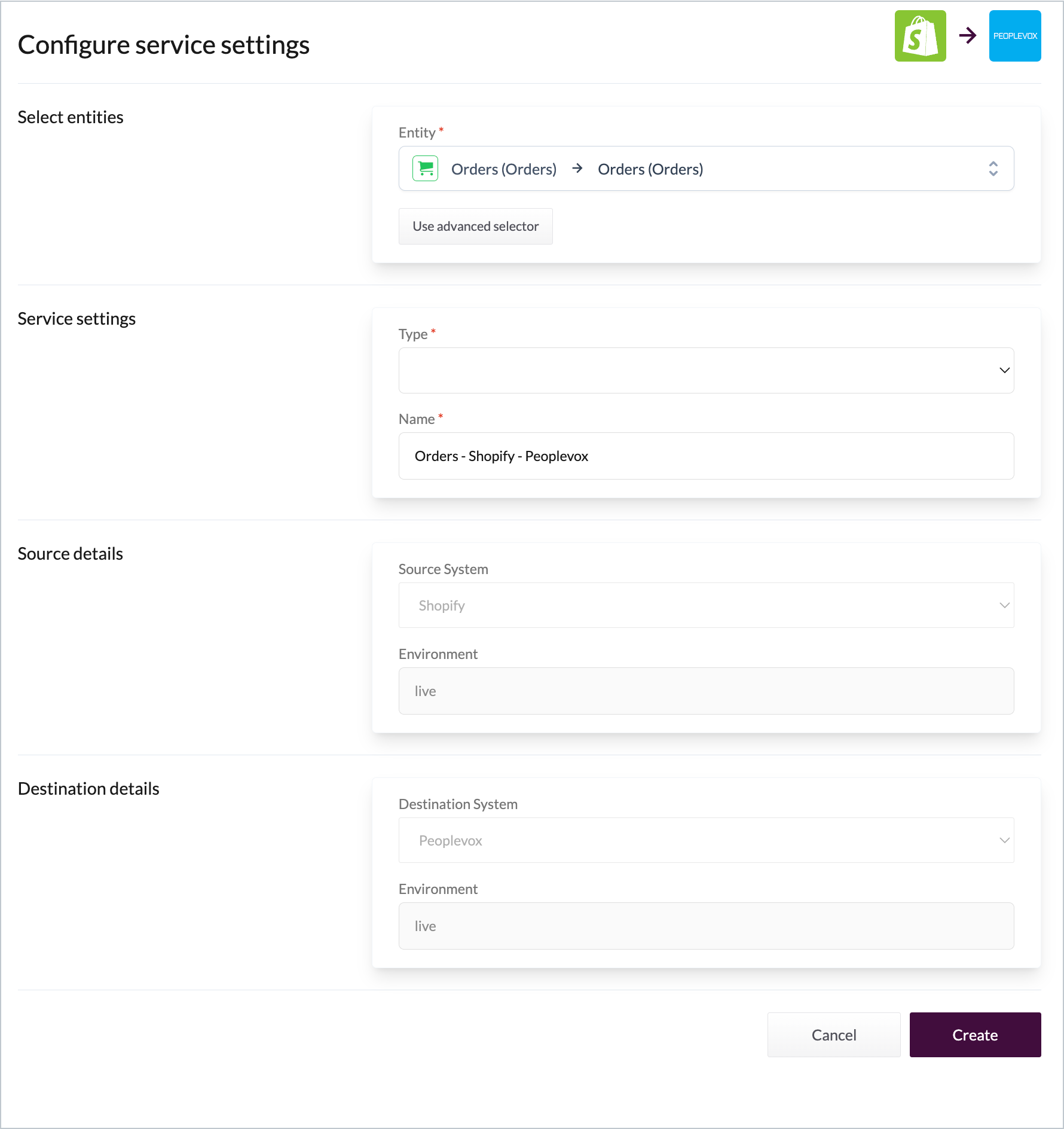This screenshot has height=1129, width=1064.
Task: Click the Destination System chevron arrow
Action: pyautogui.click(x=1004, y=840)
